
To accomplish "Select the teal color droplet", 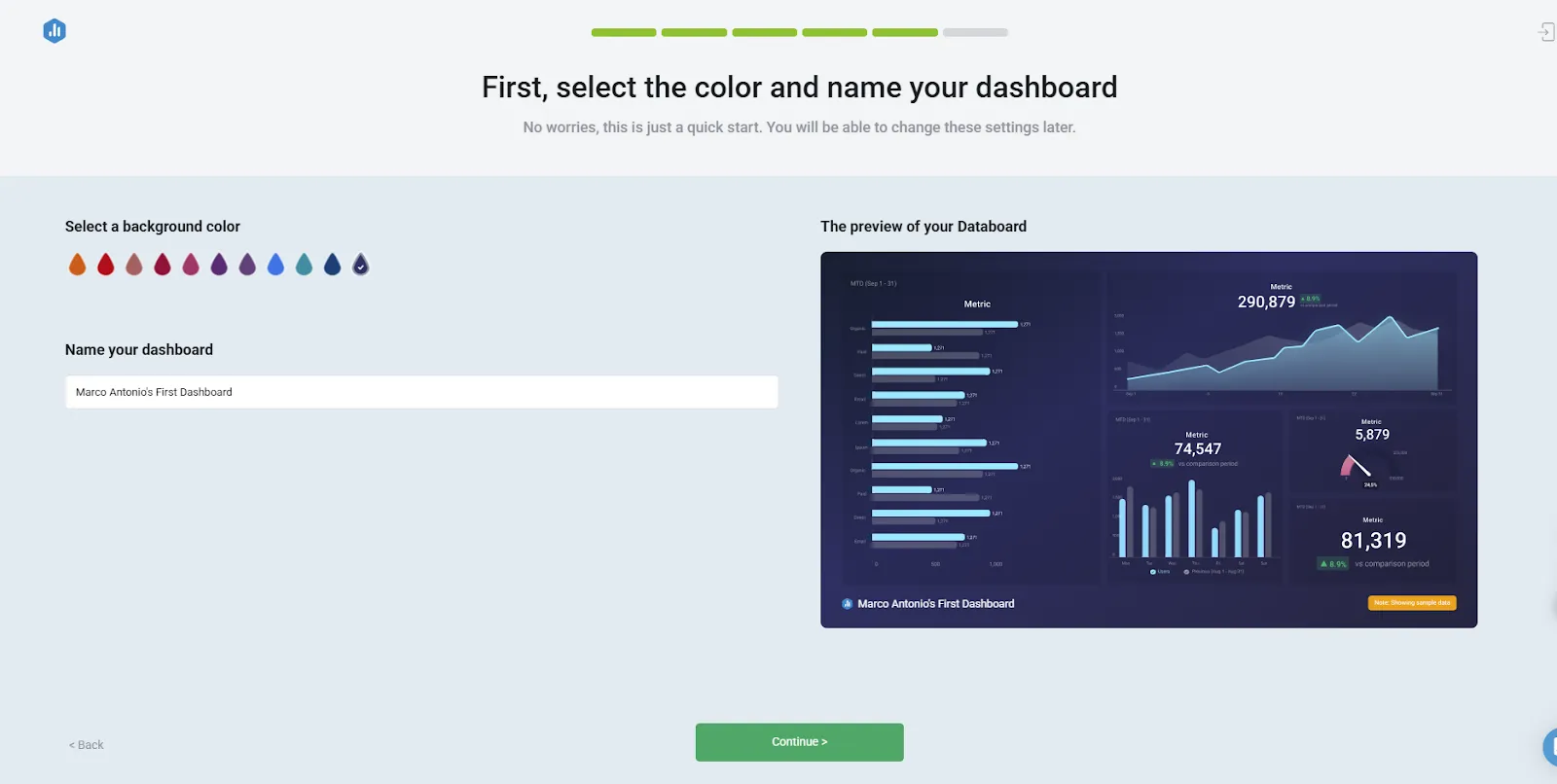I will tap(303, 263).
